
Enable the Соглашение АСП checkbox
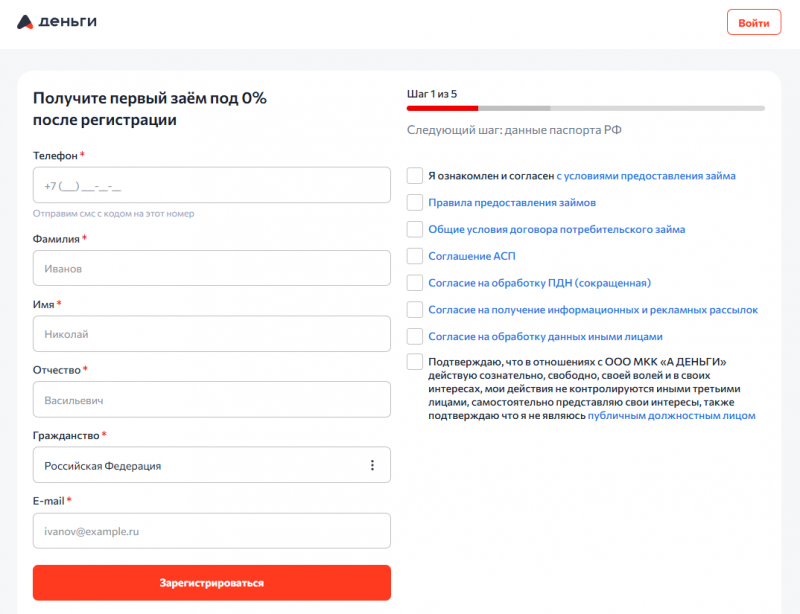[x=415, y=256]
